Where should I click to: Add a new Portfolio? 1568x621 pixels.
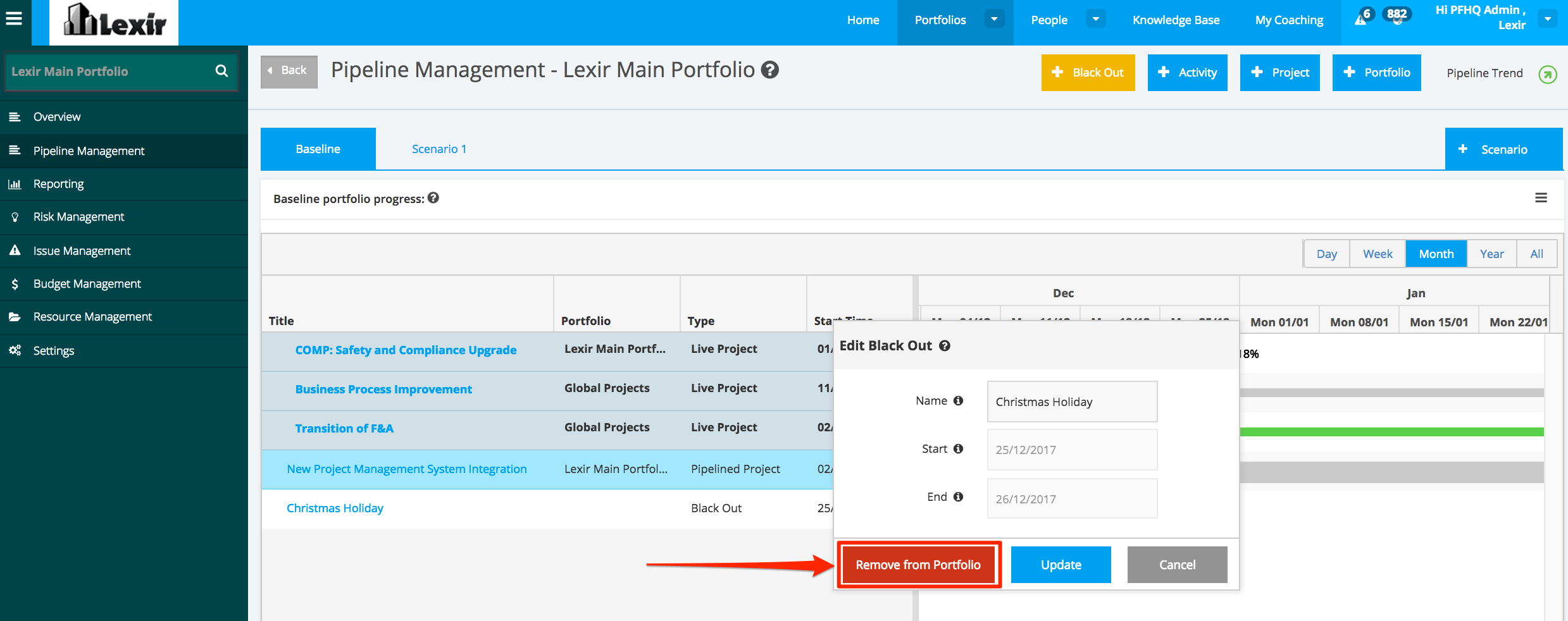click(1377, 73)
